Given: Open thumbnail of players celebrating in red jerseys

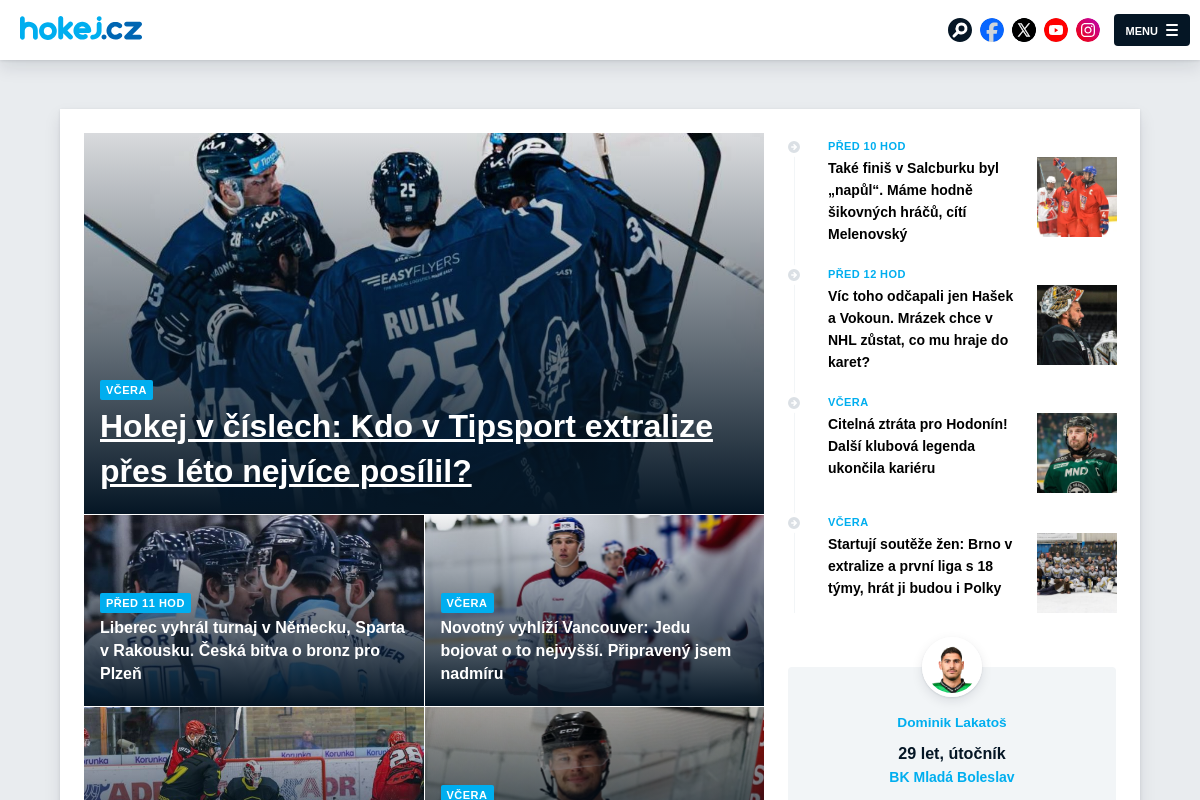Looking at the screenshot, I should click(x=1077, y=197).
